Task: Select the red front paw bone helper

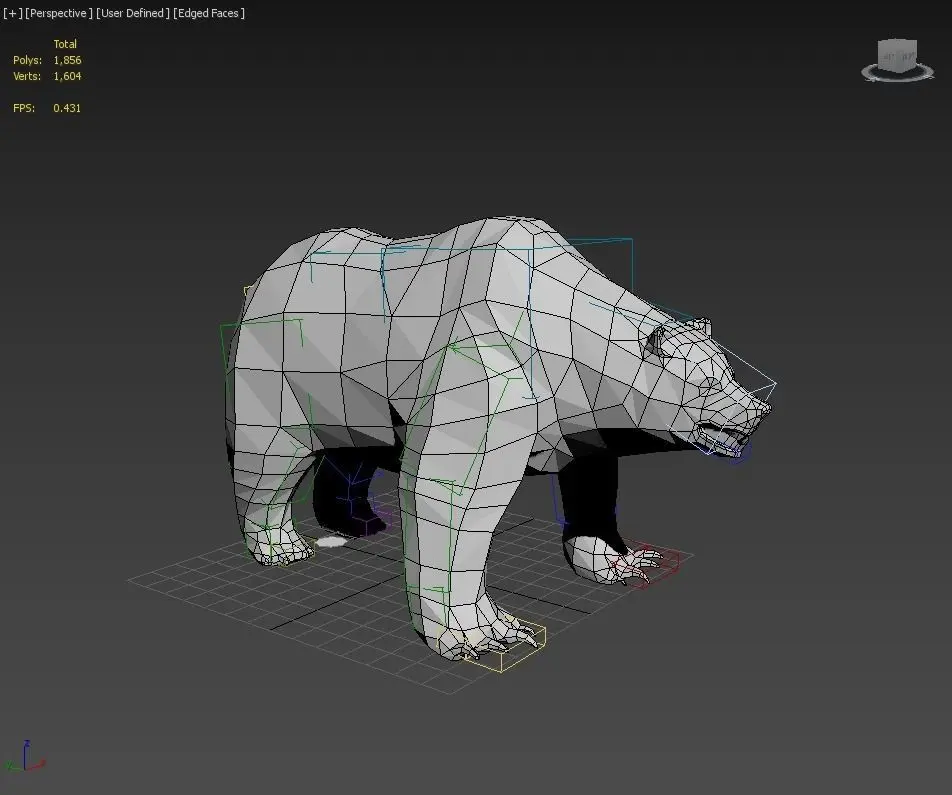Action: pos(647,565)
